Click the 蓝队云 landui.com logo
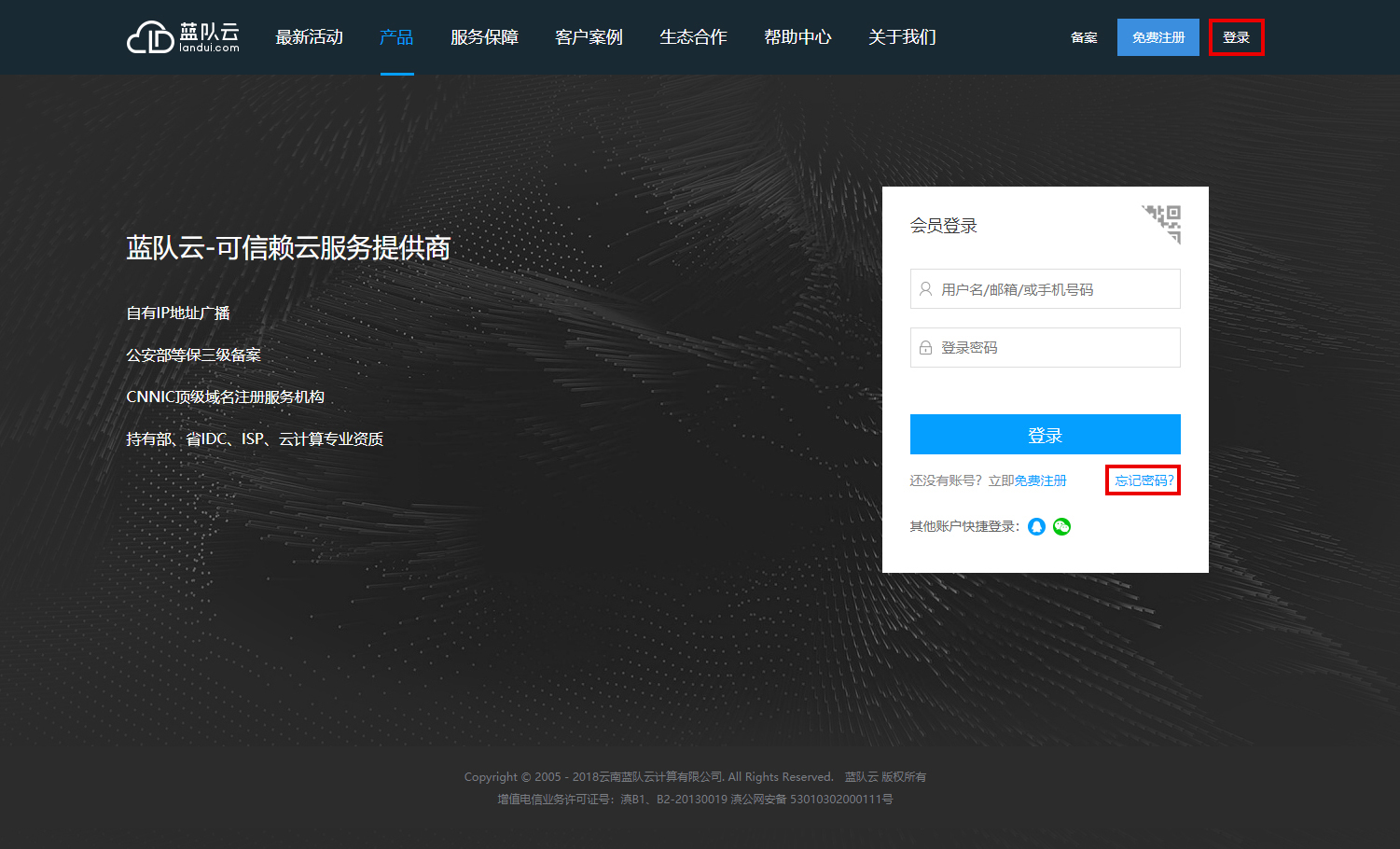Viewport: 1400px width, 849px height. [184, 37]
